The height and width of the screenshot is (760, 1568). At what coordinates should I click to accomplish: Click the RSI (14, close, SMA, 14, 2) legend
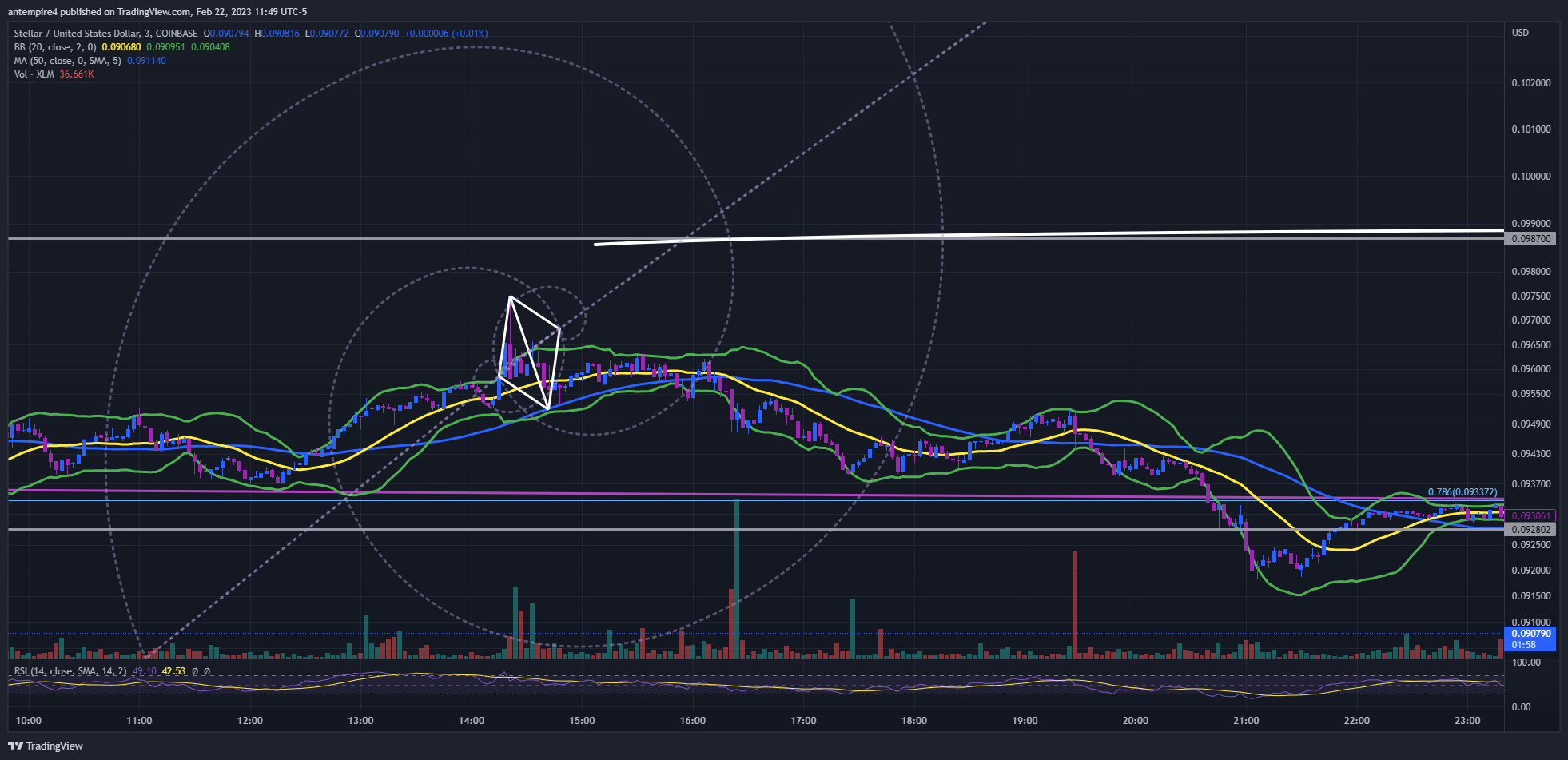pyautogui.click(x=70, y=671)
